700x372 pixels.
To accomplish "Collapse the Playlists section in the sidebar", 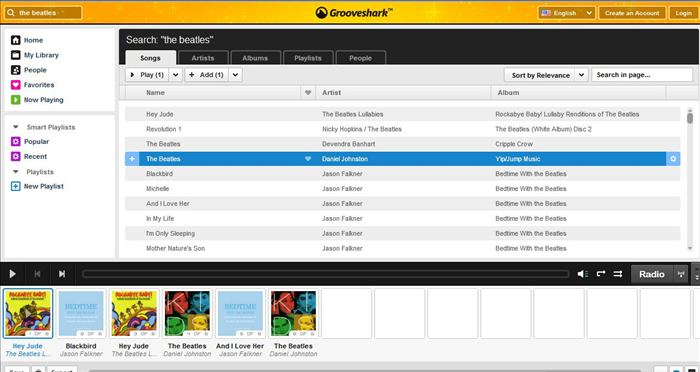I will tap(16, 172).
